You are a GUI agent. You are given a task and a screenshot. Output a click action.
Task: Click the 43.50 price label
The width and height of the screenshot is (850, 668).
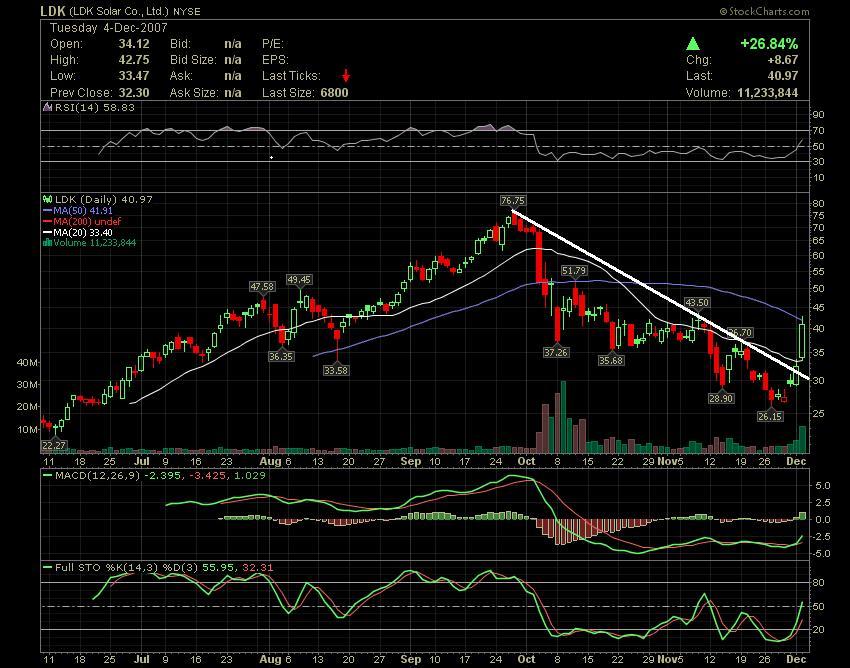pos(697,303)
